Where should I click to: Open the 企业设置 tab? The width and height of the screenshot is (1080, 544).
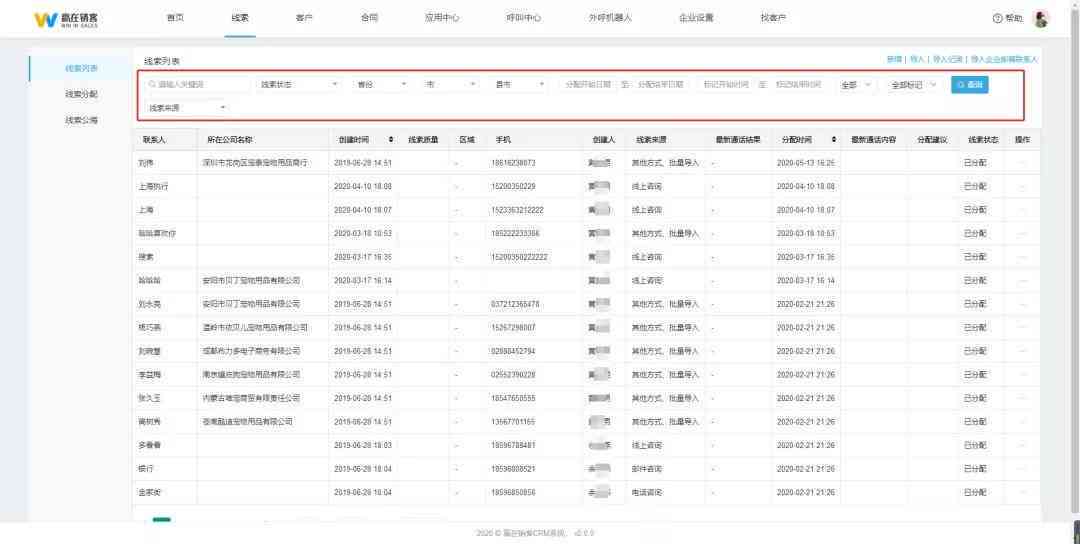tap(696, 18)
